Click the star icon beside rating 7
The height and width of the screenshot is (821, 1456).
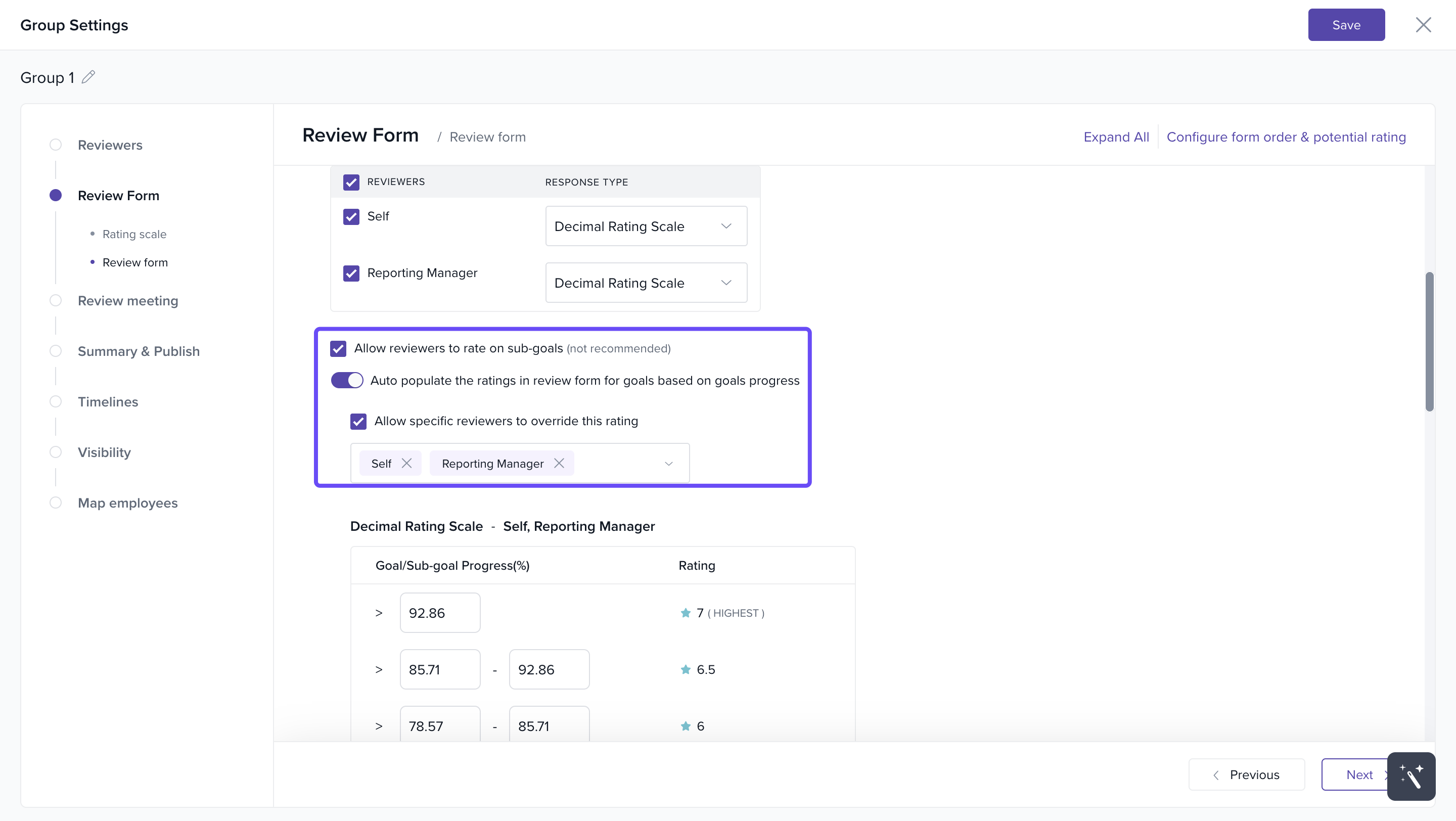(686, 613)
